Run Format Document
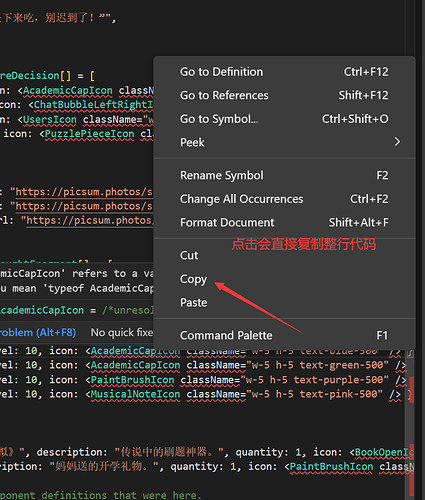Viewport: 425px width, 500px height. click(x=284, y=222)
